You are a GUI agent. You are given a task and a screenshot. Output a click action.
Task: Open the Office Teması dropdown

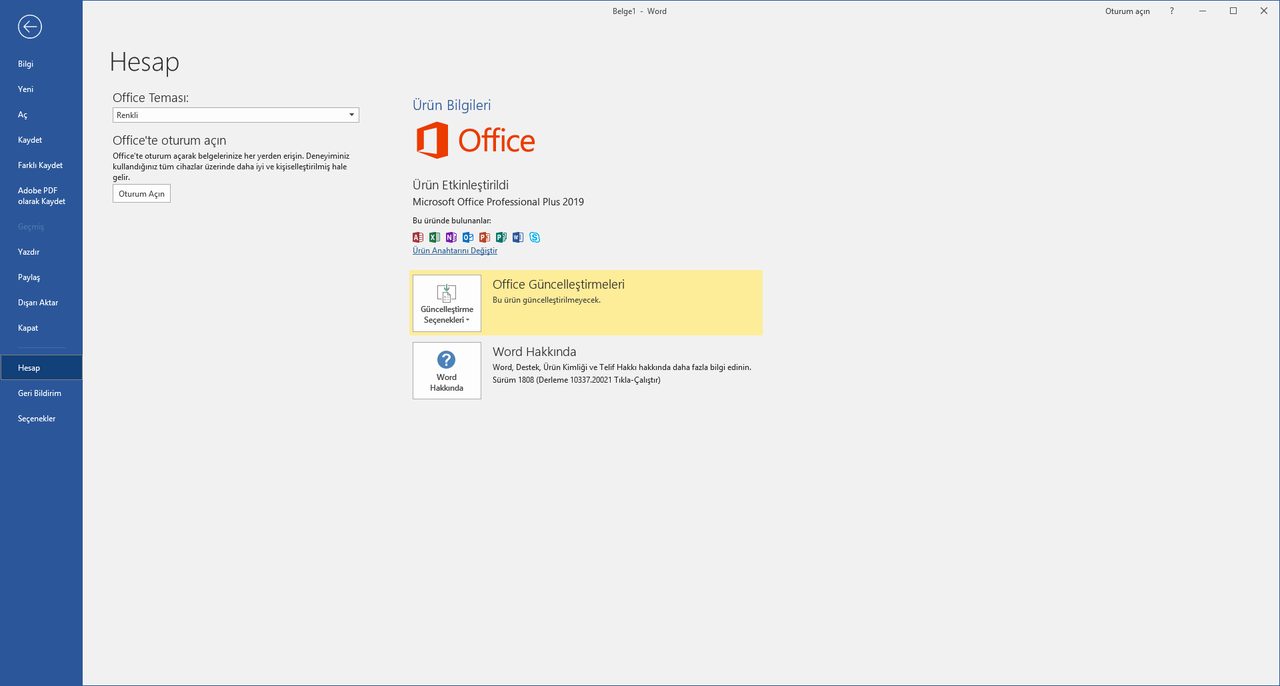click(x=236, y=115)
